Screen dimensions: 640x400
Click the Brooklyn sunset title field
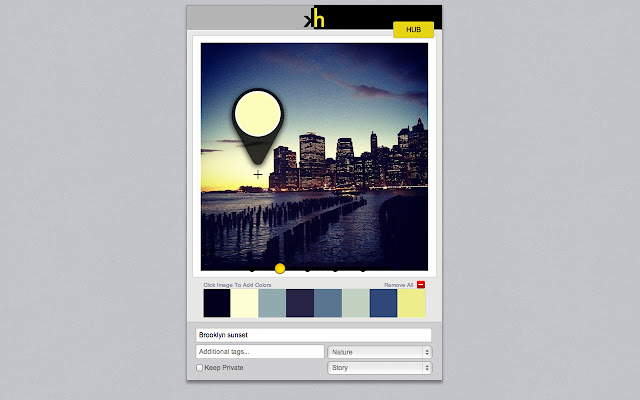pyautogui.click(x=313, y=335)
